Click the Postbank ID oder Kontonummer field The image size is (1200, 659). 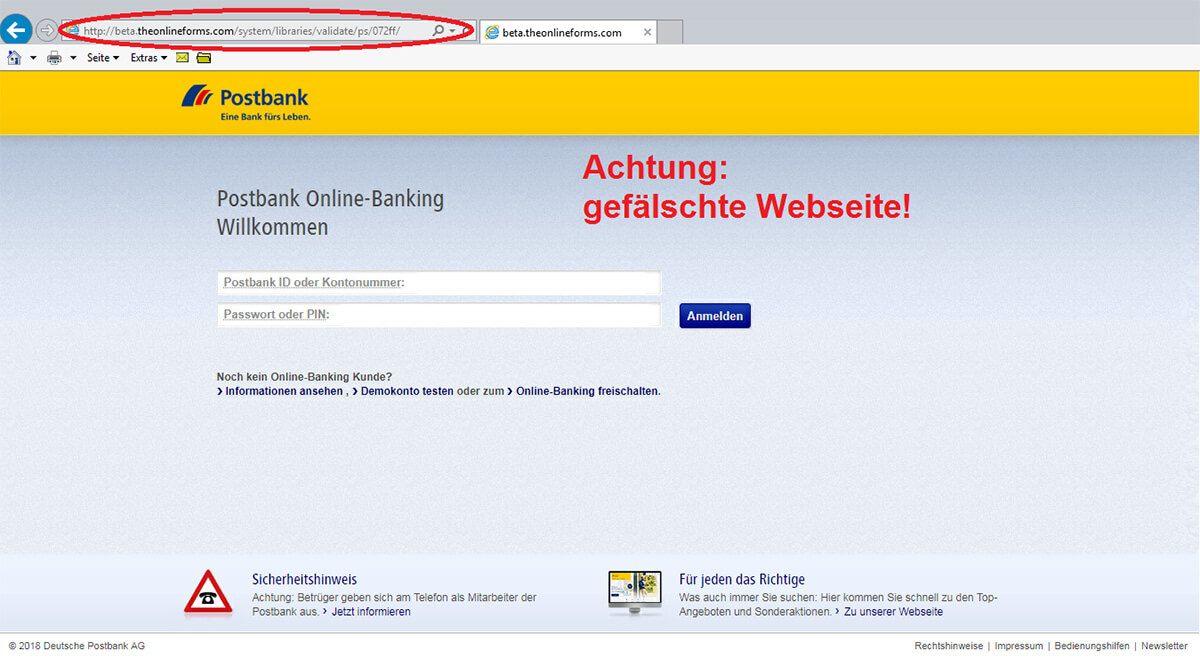[438, 283]
